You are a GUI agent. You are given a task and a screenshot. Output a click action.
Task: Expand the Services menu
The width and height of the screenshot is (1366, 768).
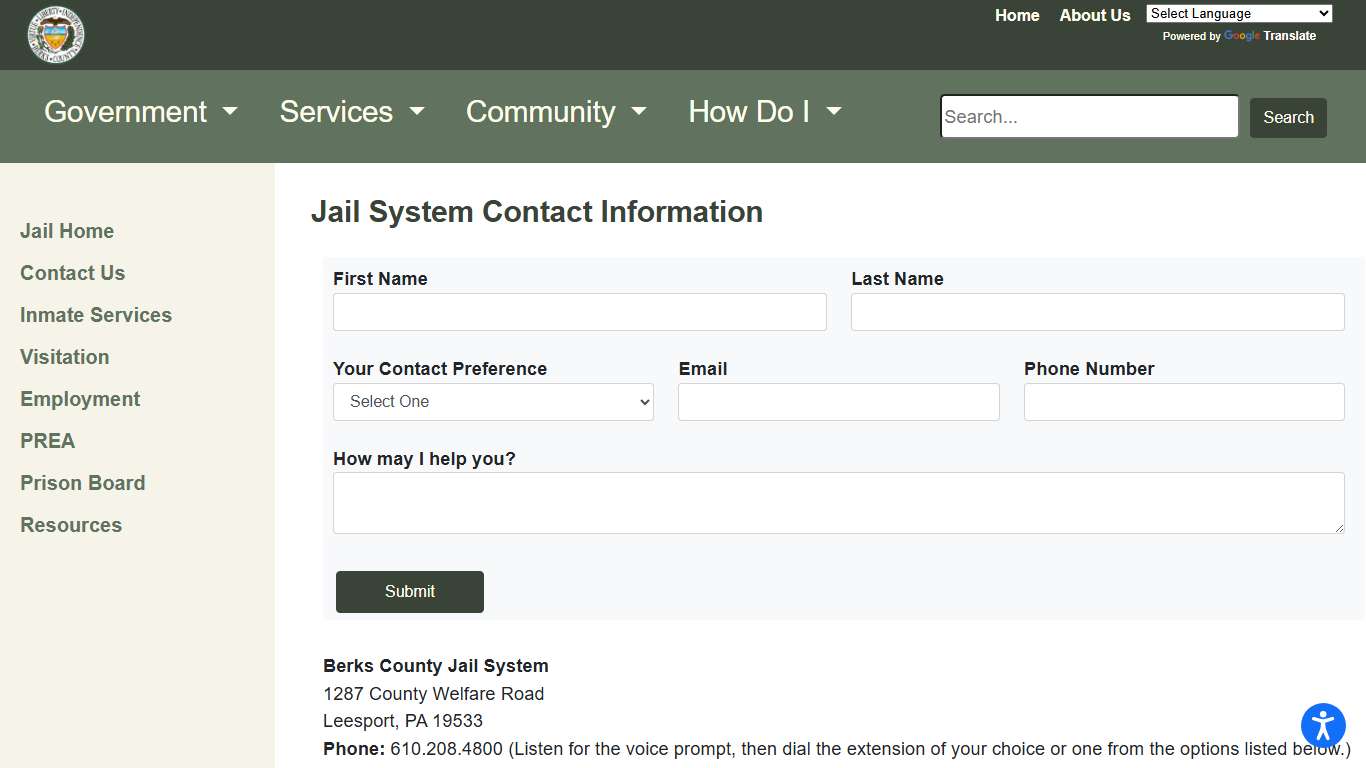(x=352, y=112)
